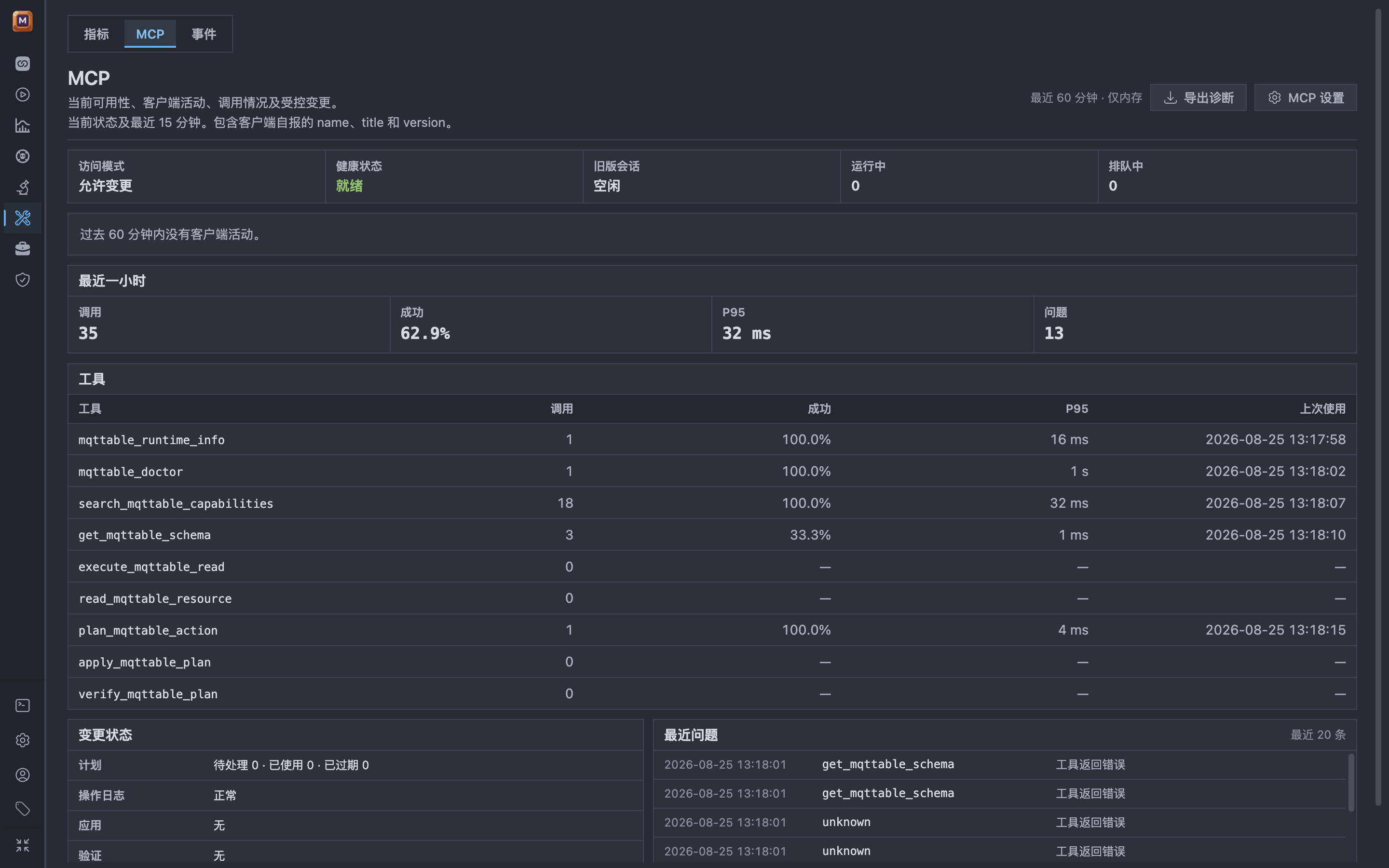1389x868 pixels.
Task: Open the user account icon in sidebar
Action: coord(22,775)
